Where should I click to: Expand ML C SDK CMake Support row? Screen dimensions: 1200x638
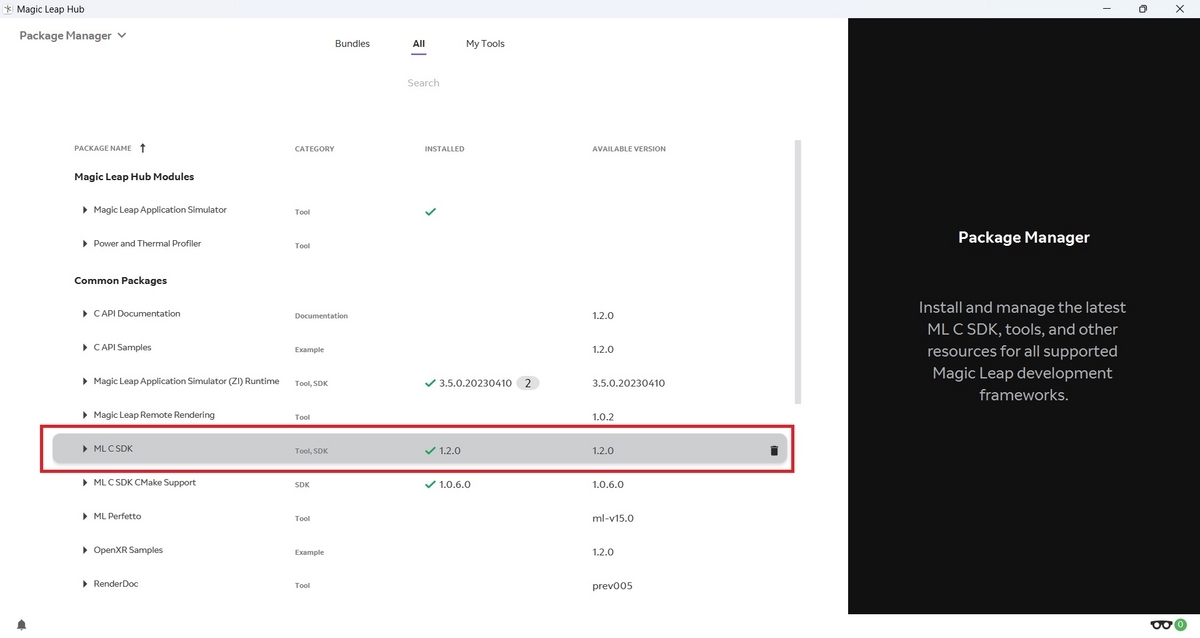coord(85,483)
